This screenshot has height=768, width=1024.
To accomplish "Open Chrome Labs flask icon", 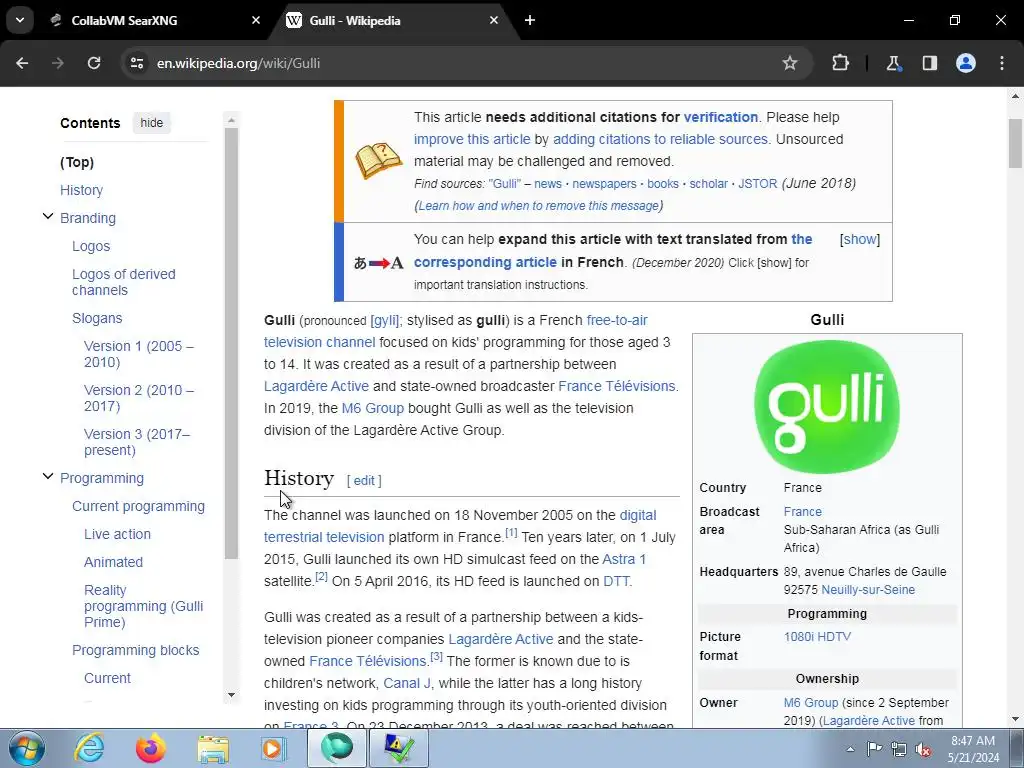I will point(893,63).
